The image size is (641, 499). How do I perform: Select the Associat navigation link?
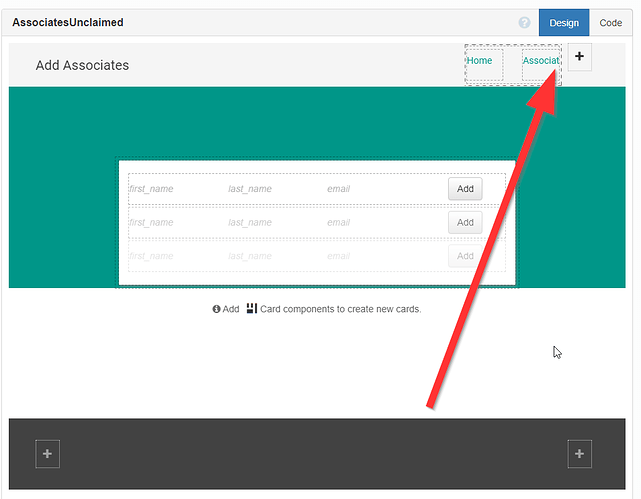click(540, 61)
